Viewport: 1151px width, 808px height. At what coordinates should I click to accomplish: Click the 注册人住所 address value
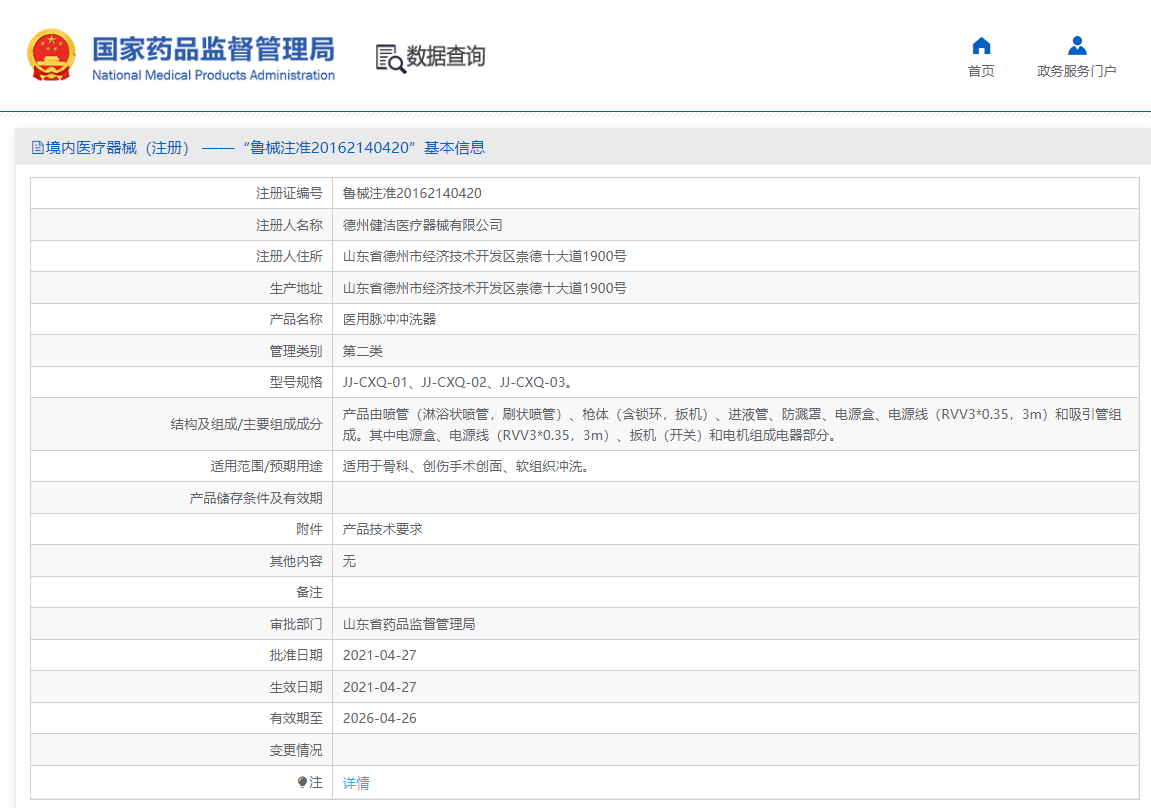484,256
